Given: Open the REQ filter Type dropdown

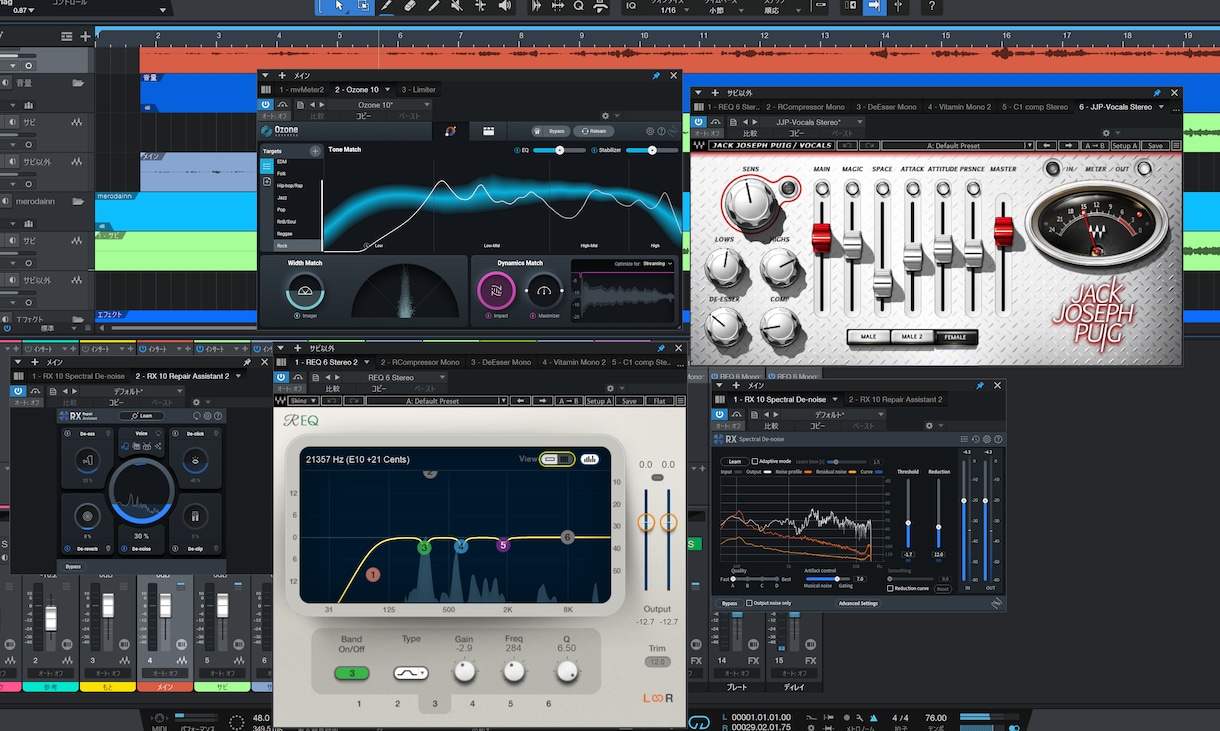Looking at the screenshot, I should [x=411, y=674].
